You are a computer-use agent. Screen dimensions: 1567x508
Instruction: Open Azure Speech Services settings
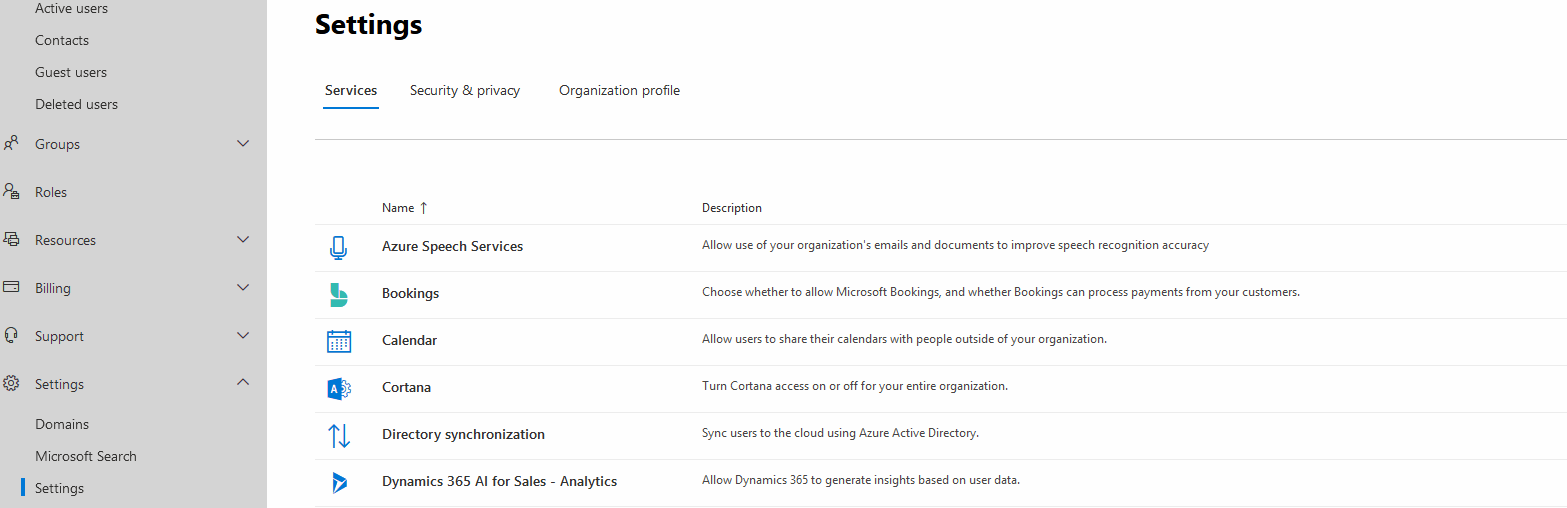[x=452, y=246]
